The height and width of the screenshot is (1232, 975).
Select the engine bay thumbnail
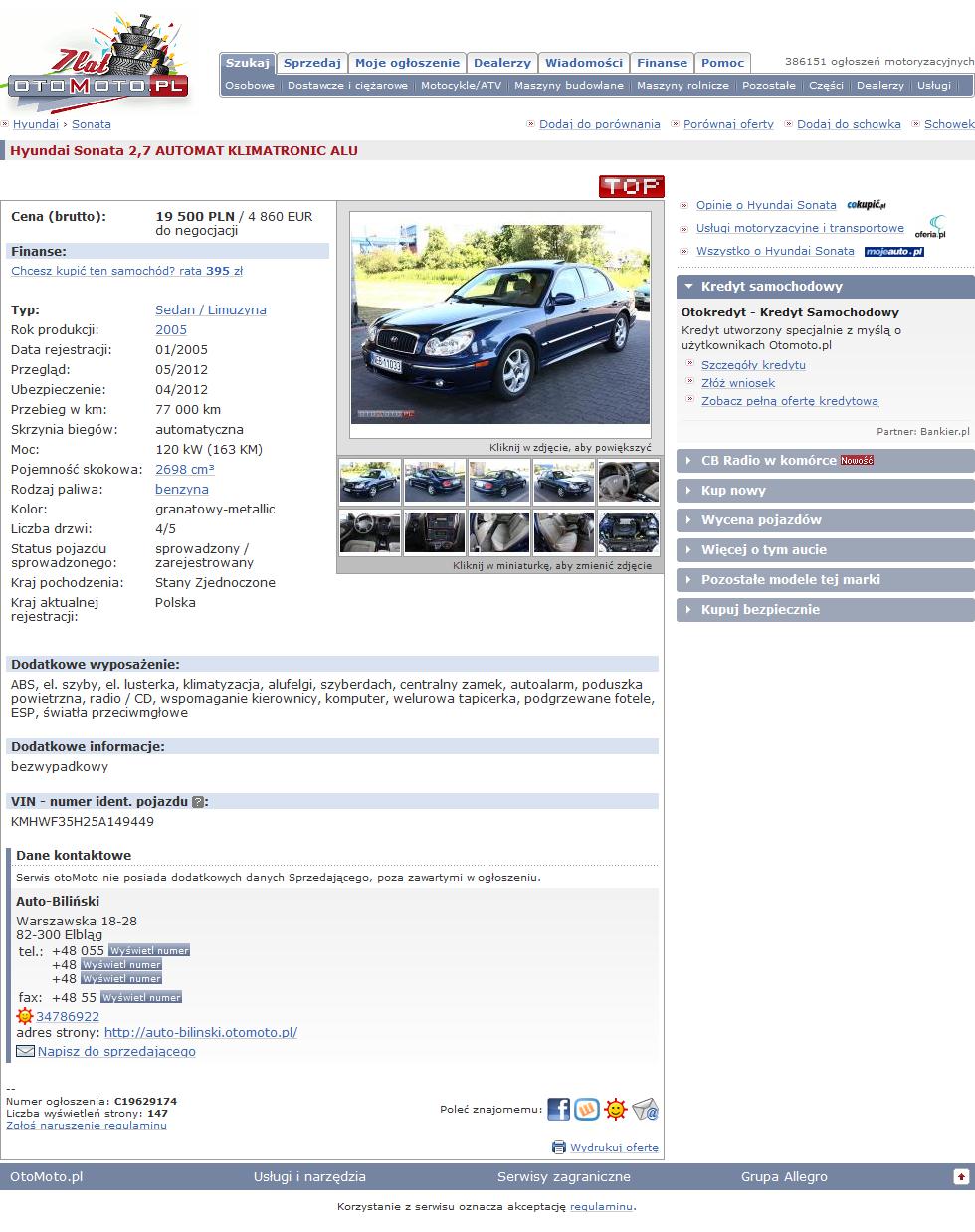pyautogui.click(x=629, y=532)
